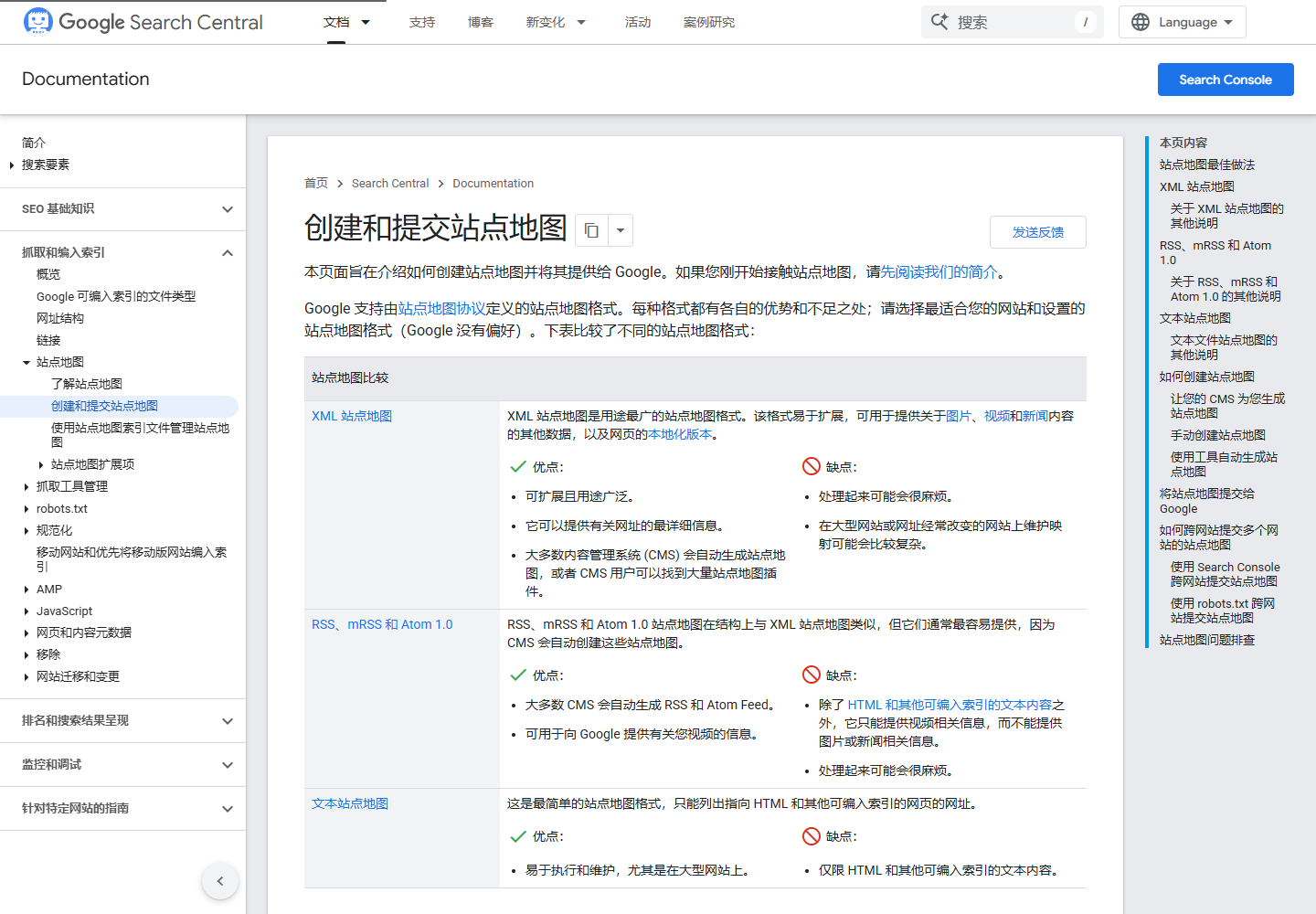
Task: Collapse the left navigation panel with the chevron button
Action: click(220, 881)
